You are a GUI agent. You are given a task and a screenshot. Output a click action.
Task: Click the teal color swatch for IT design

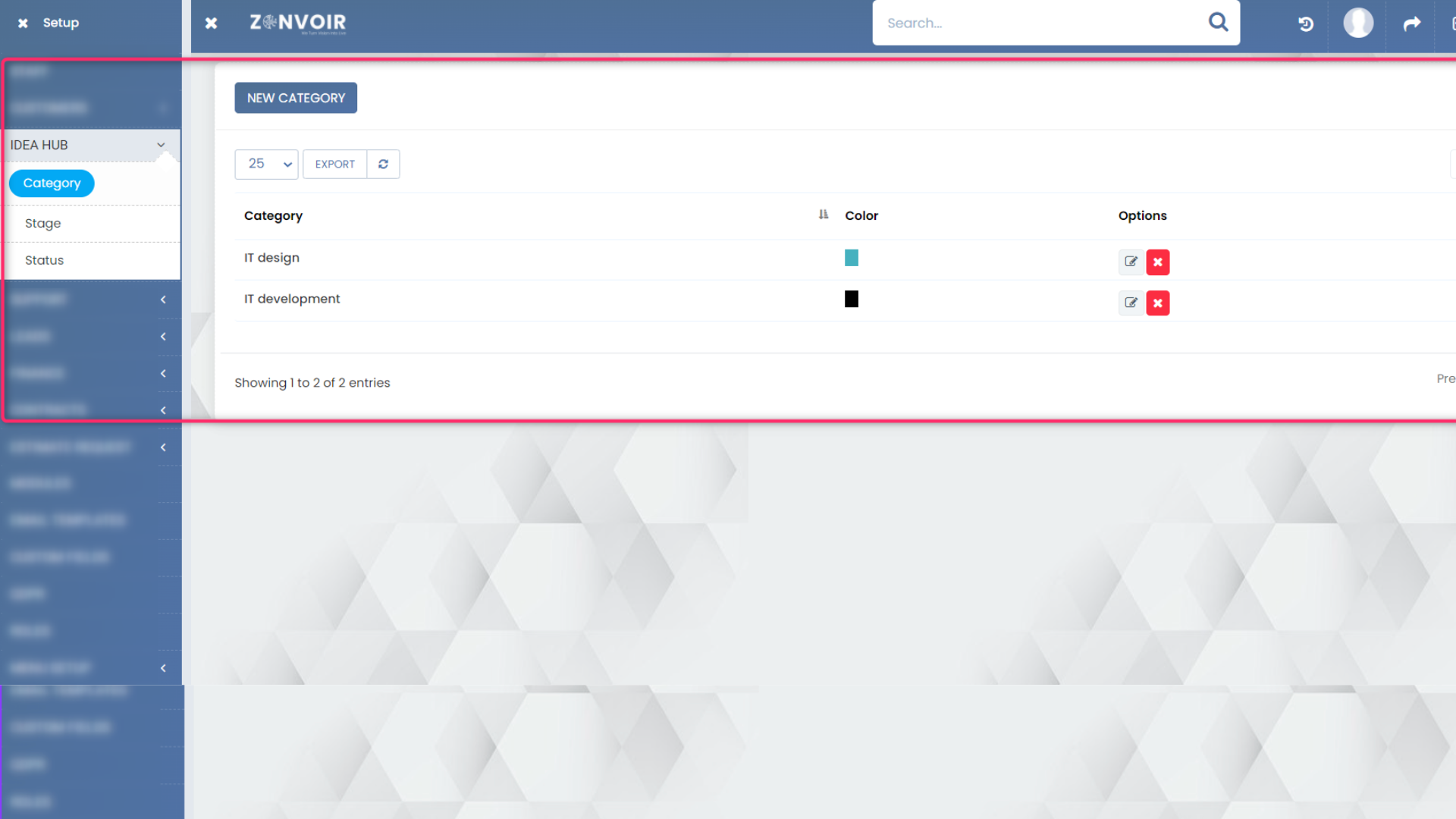point(851,258)
